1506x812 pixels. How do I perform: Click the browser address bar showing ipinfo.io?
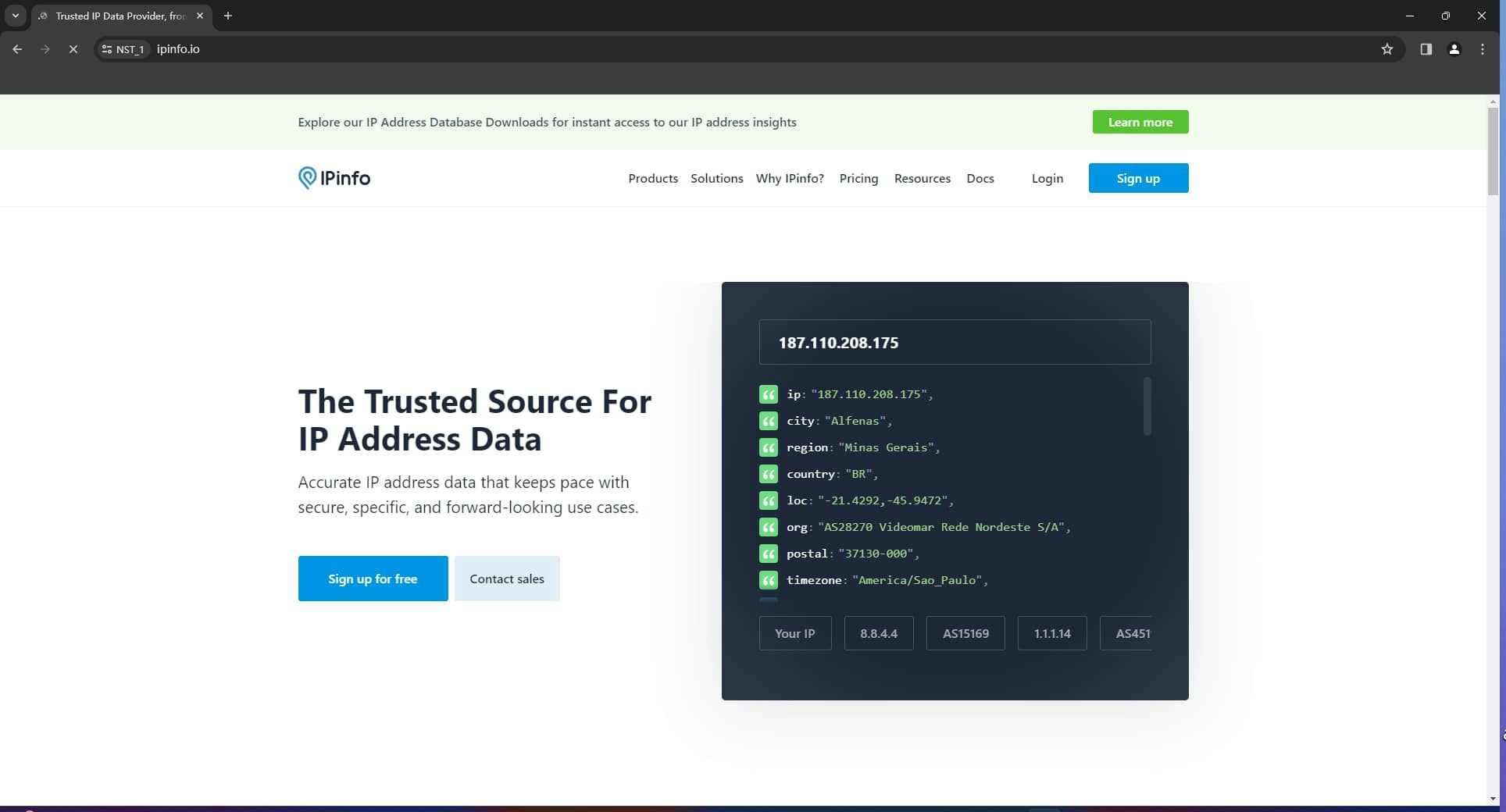[750, 49]
